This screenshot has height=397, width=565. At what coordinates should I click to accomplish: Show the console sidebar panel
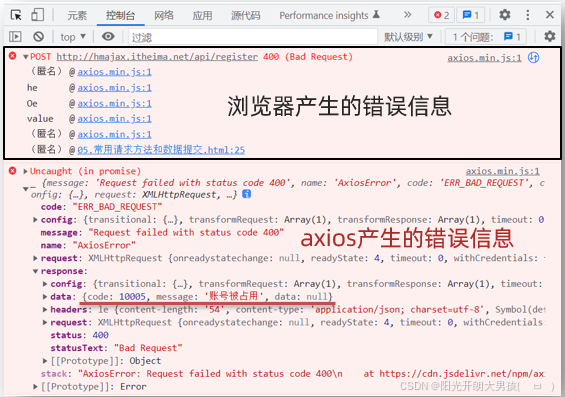tap(15, 36)
